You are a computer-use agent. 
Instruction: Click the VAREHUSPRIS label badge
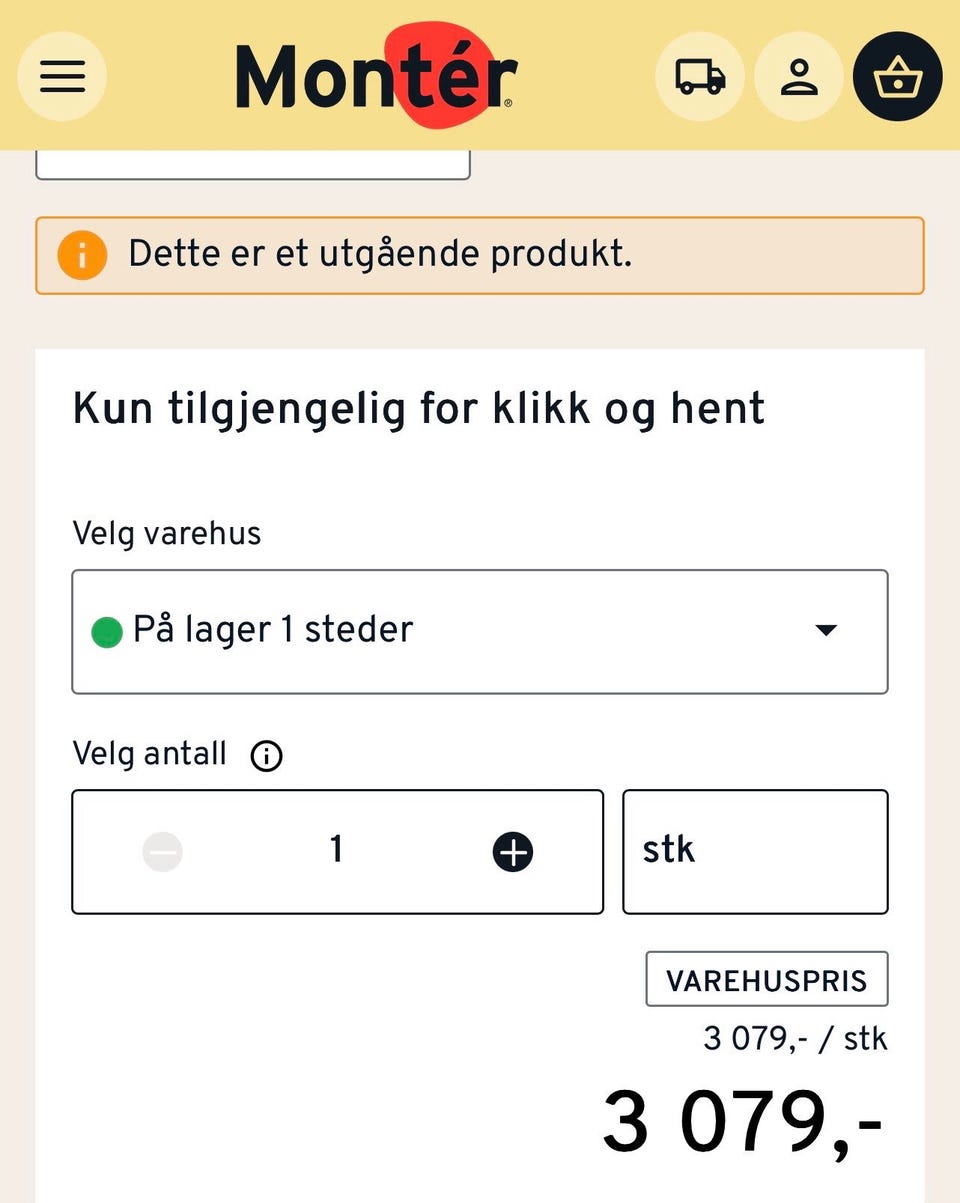(767, 979)
